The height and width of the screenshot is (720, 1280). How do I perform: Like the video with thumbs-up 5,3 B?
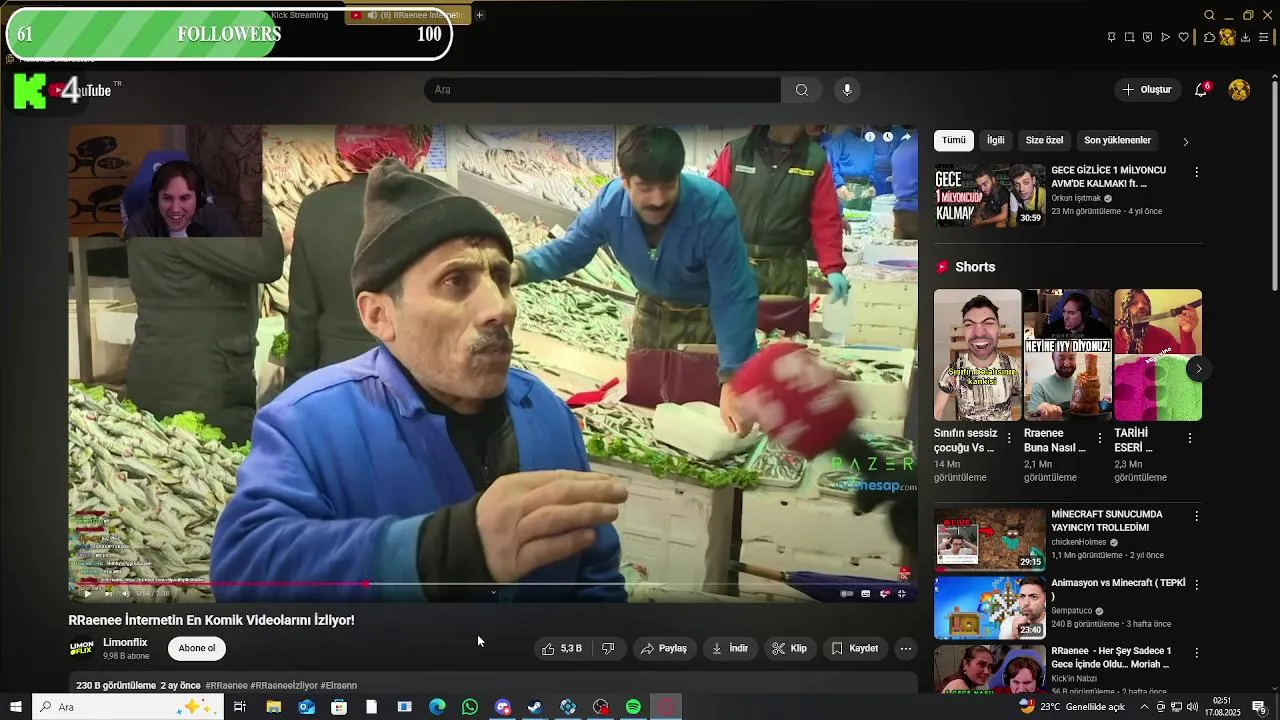coord(562,649)
